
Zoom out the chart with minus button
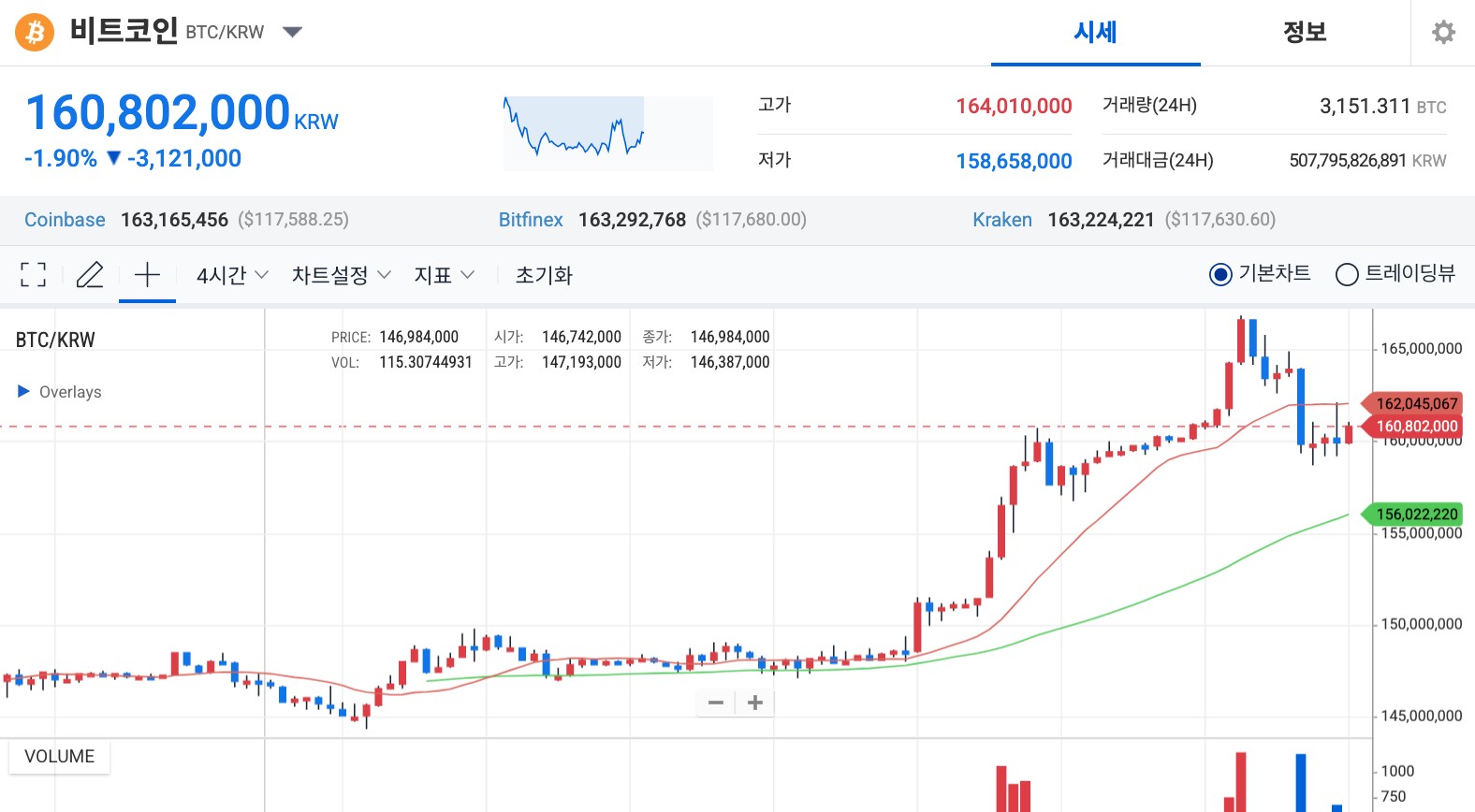pyautogui.click(x=716, y=703)
